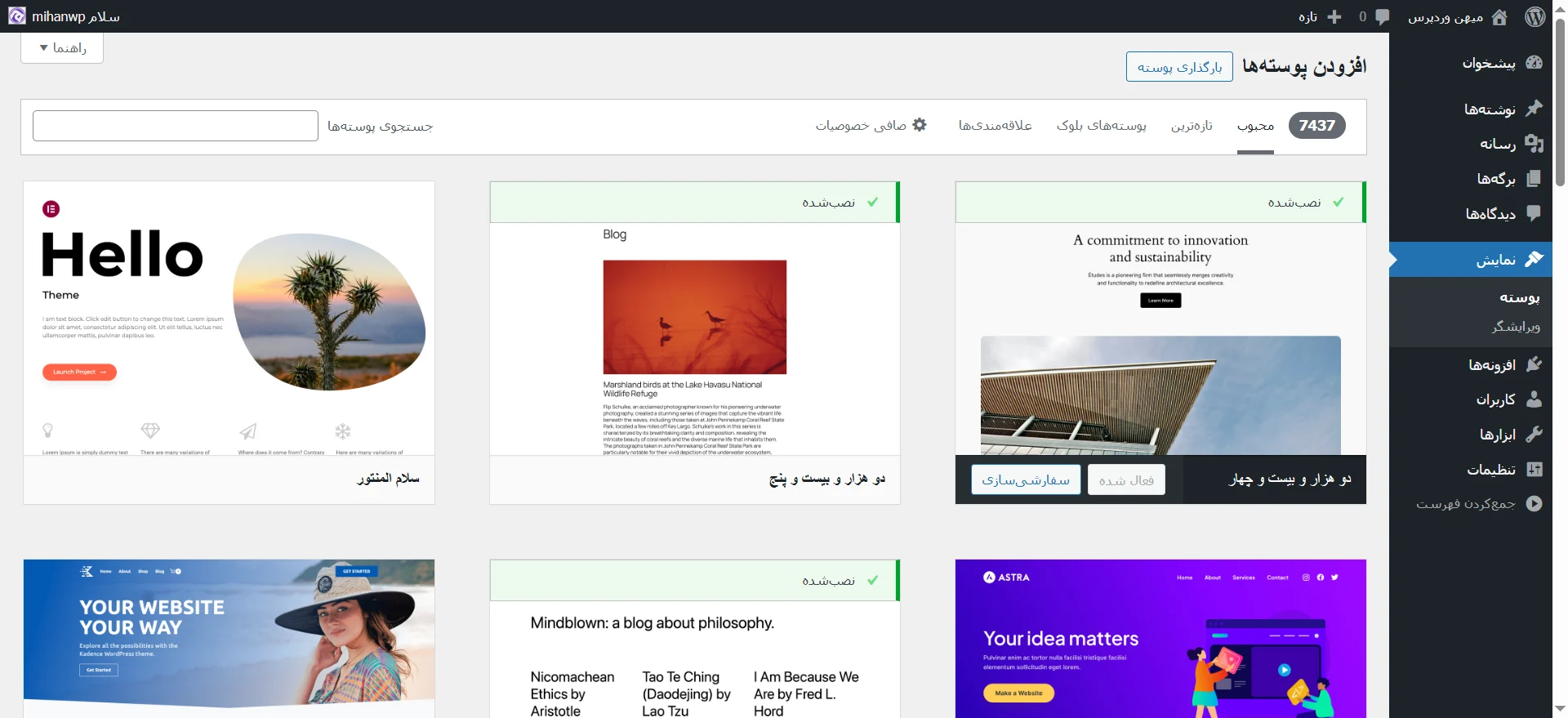Click the رسانه media icon

[1534, 144]
